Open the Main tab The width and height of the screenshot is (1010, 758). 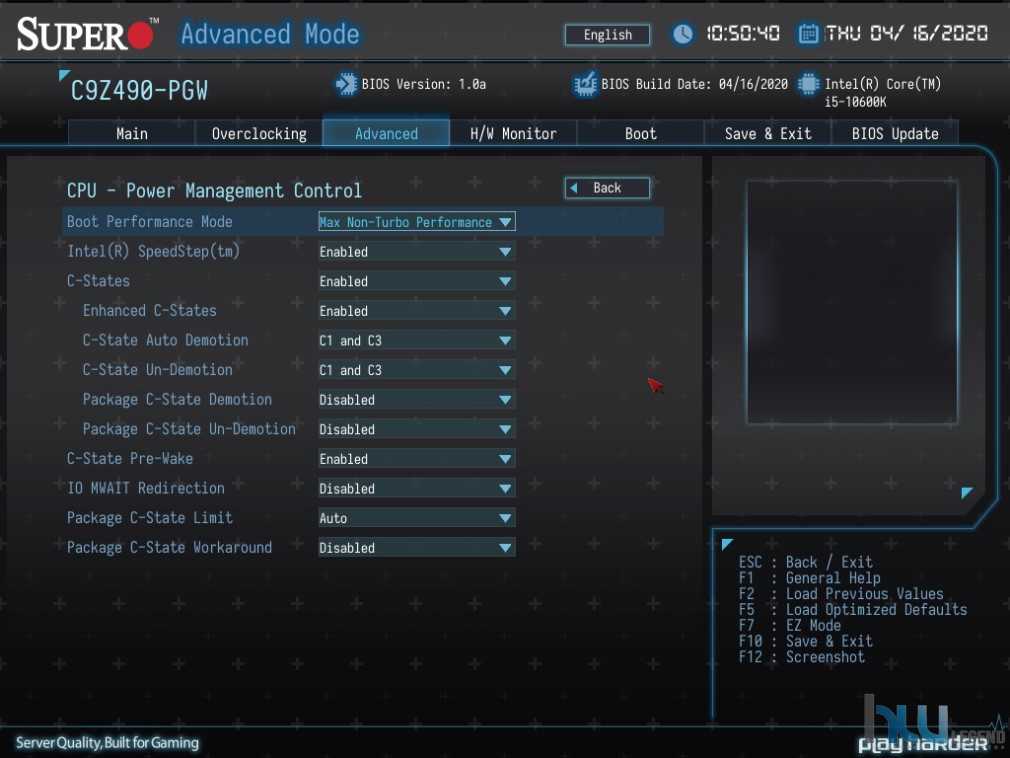coord(131,133)
